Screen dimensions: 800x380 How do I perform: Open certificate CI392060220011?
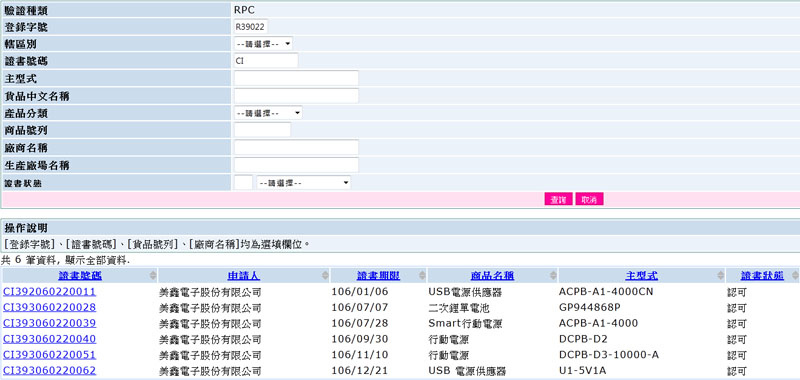(x=49, y=292)
